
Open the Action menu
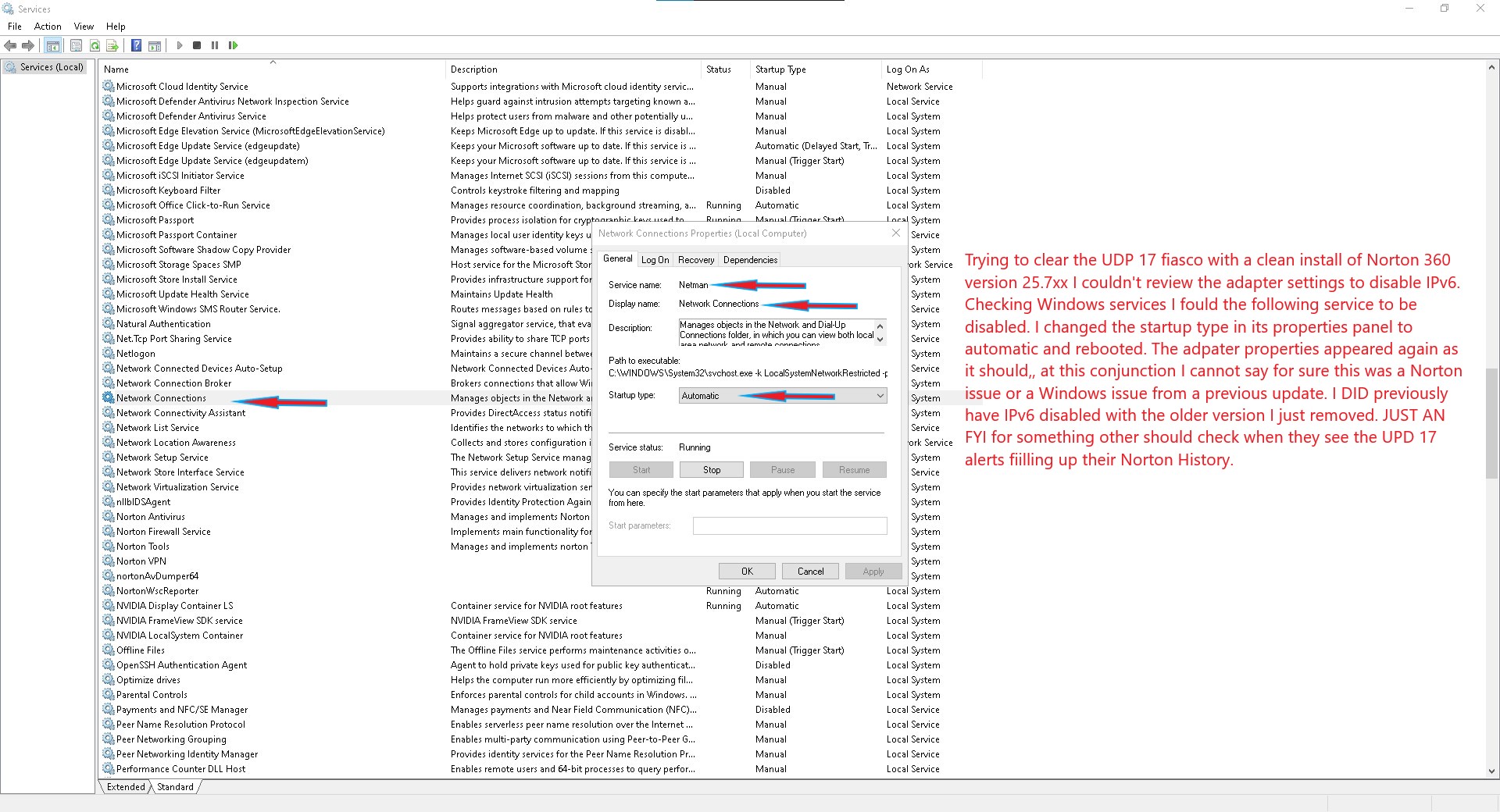pos(48,27)
